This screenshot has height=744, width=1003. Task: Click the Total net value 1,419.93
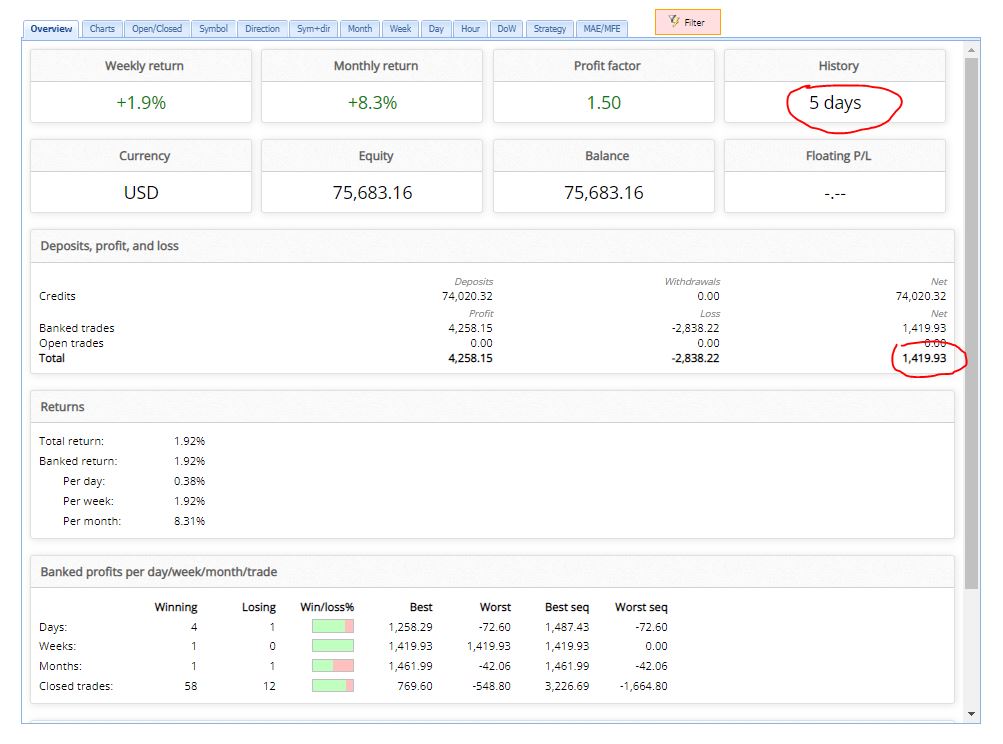tap(924, 358)
